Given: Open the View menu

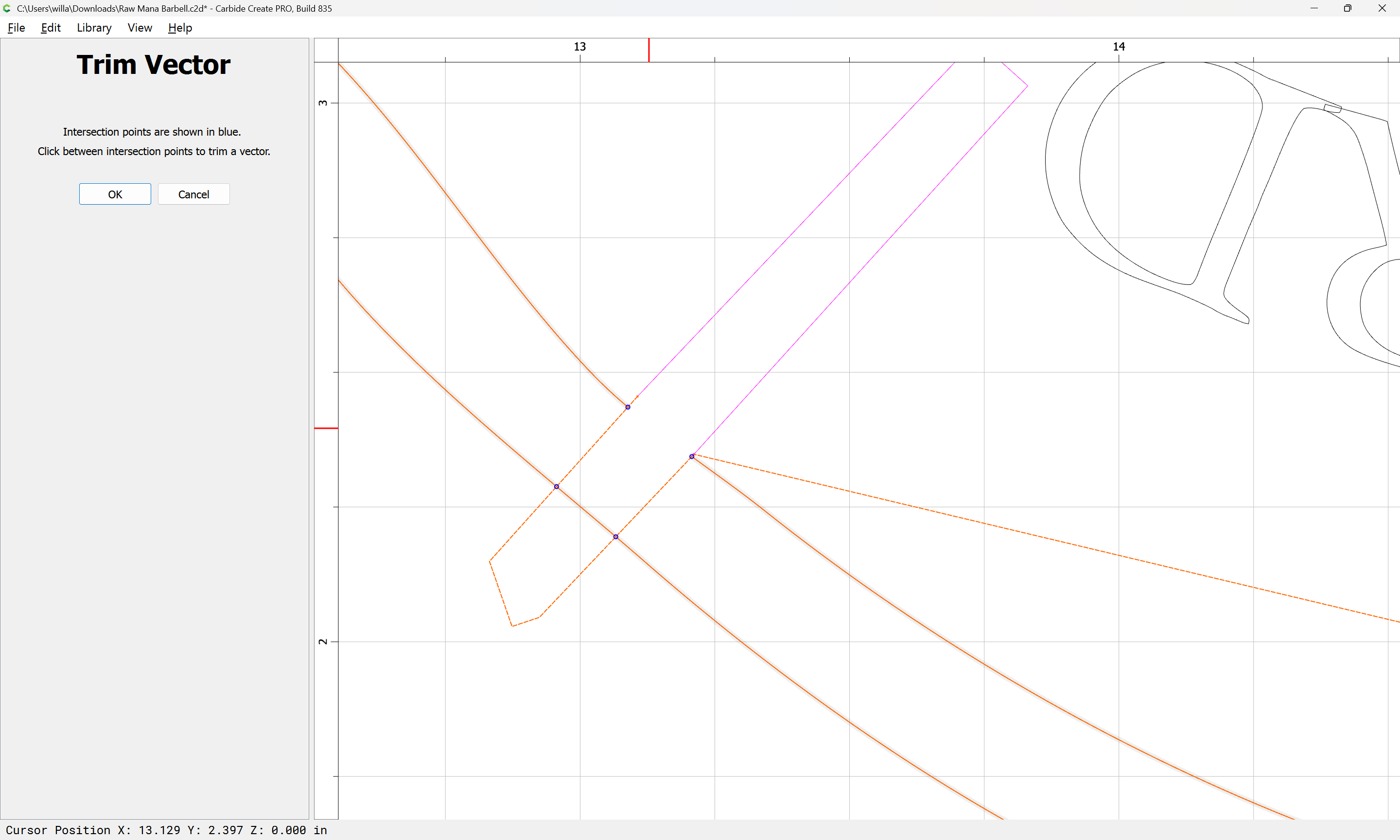Looking at the screenshot, I should click(140, 28).
